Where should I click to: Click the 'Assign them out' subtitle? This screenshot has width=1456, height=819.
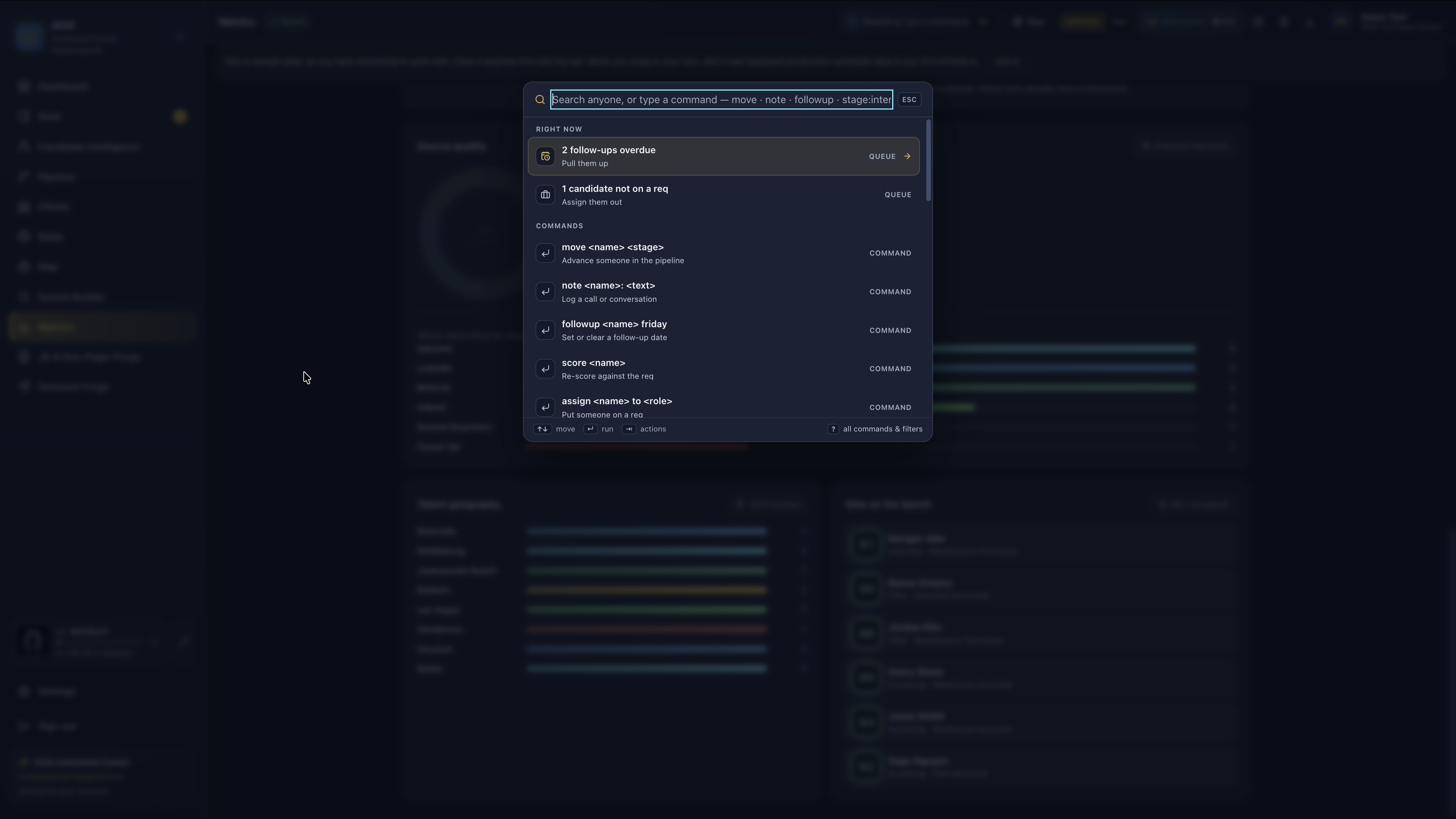pyautogui.click(x=592, y=202)
